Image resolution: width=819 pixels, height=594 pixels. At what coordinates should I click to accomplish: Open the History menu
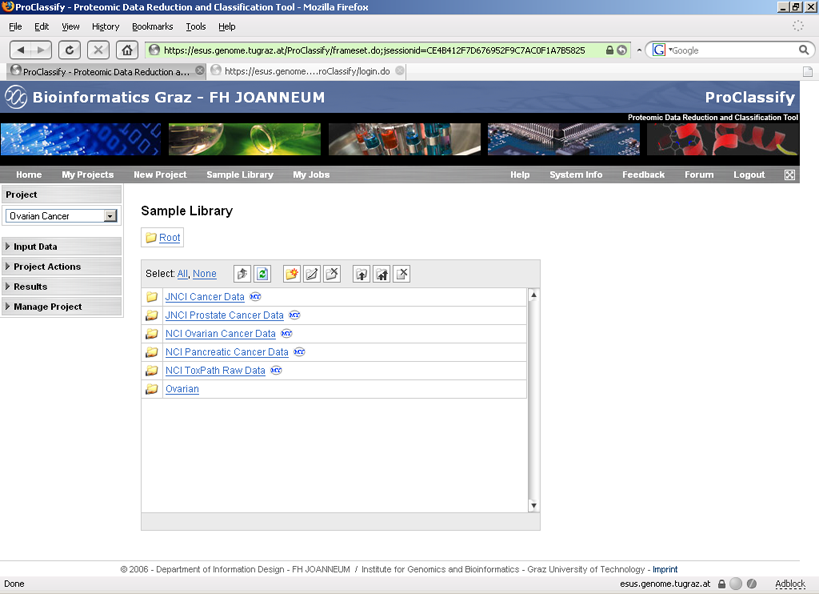pyautogui.click(x=106, y=27)
